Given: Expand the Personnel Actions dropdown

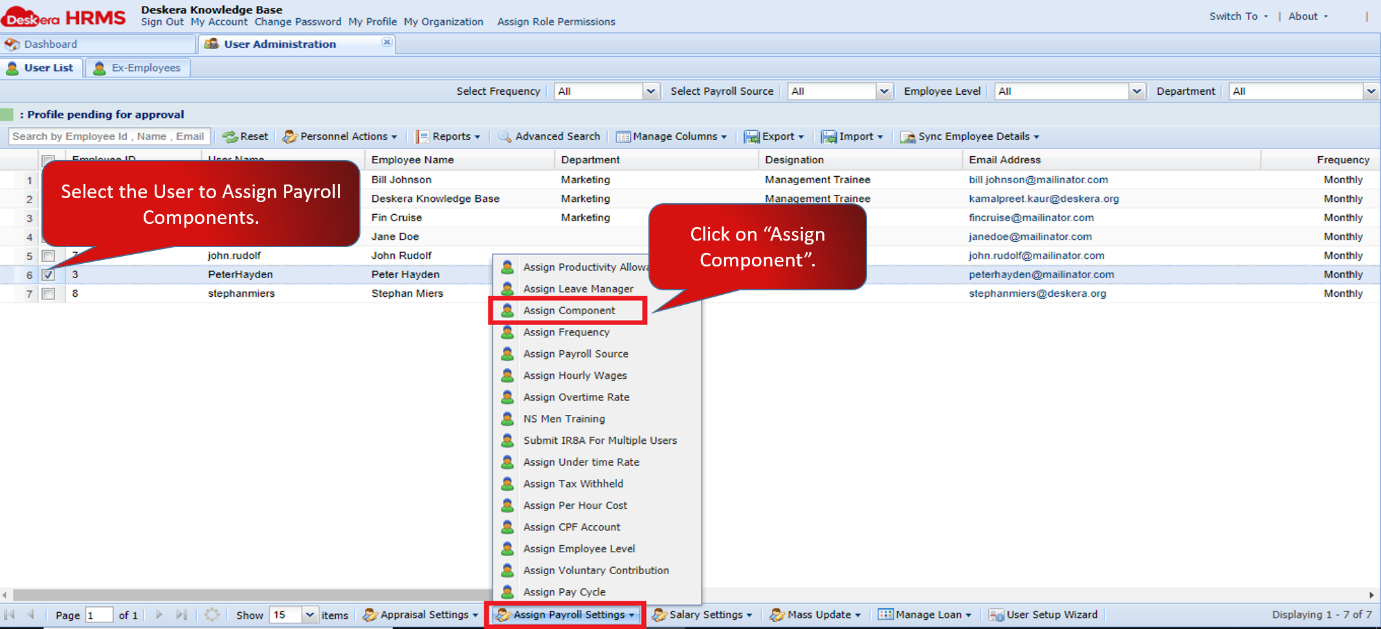Looking at the screenshot, I should pyautogui.click(x=340, y=137).
